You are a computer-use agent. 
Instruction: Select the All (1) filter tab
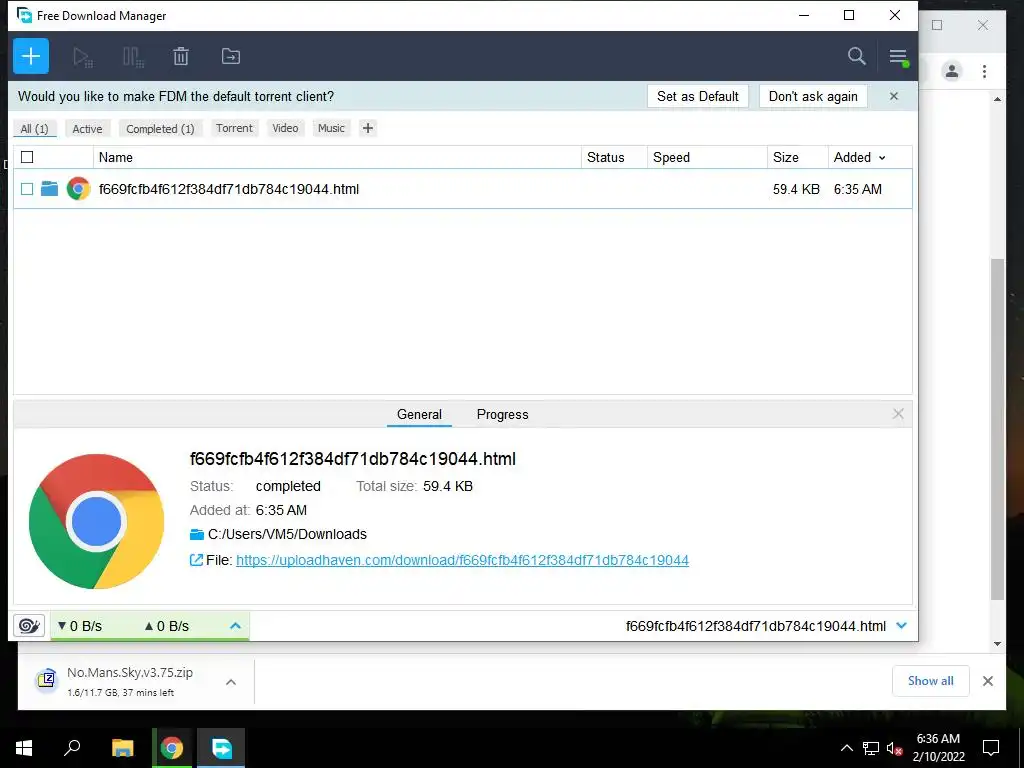tap(35, 129)
